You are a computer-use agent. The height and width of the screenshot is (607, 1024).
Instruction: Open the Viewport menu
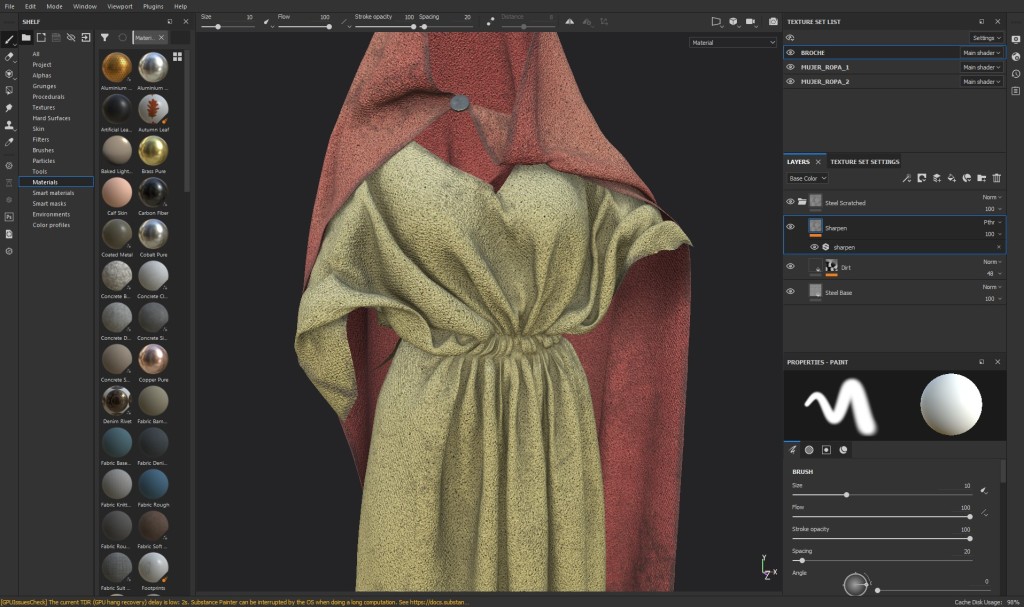pyautogui.click(x=118, y=6)
